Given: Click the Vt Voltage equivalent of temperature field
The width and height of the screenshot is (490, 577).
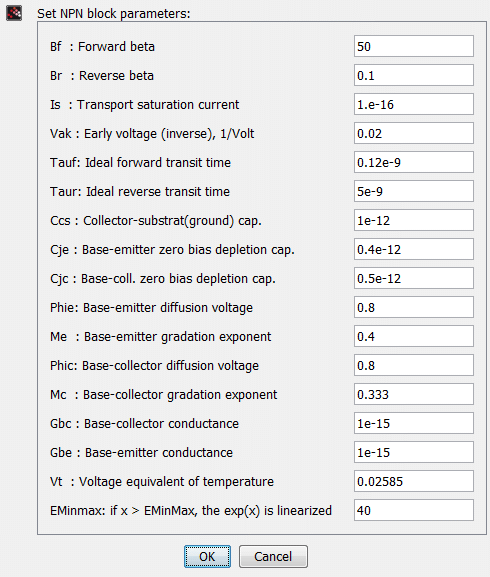Looking at the screenshot, I should coord(414,481).
